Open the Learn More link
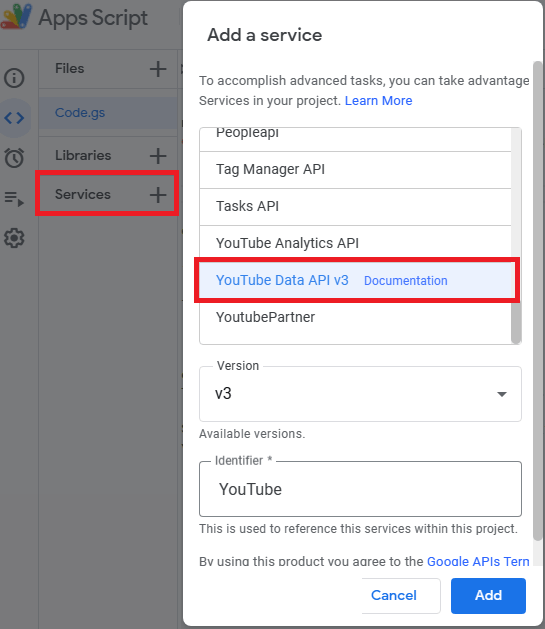The width and height of the screenshot is (545, 629). 379,101
